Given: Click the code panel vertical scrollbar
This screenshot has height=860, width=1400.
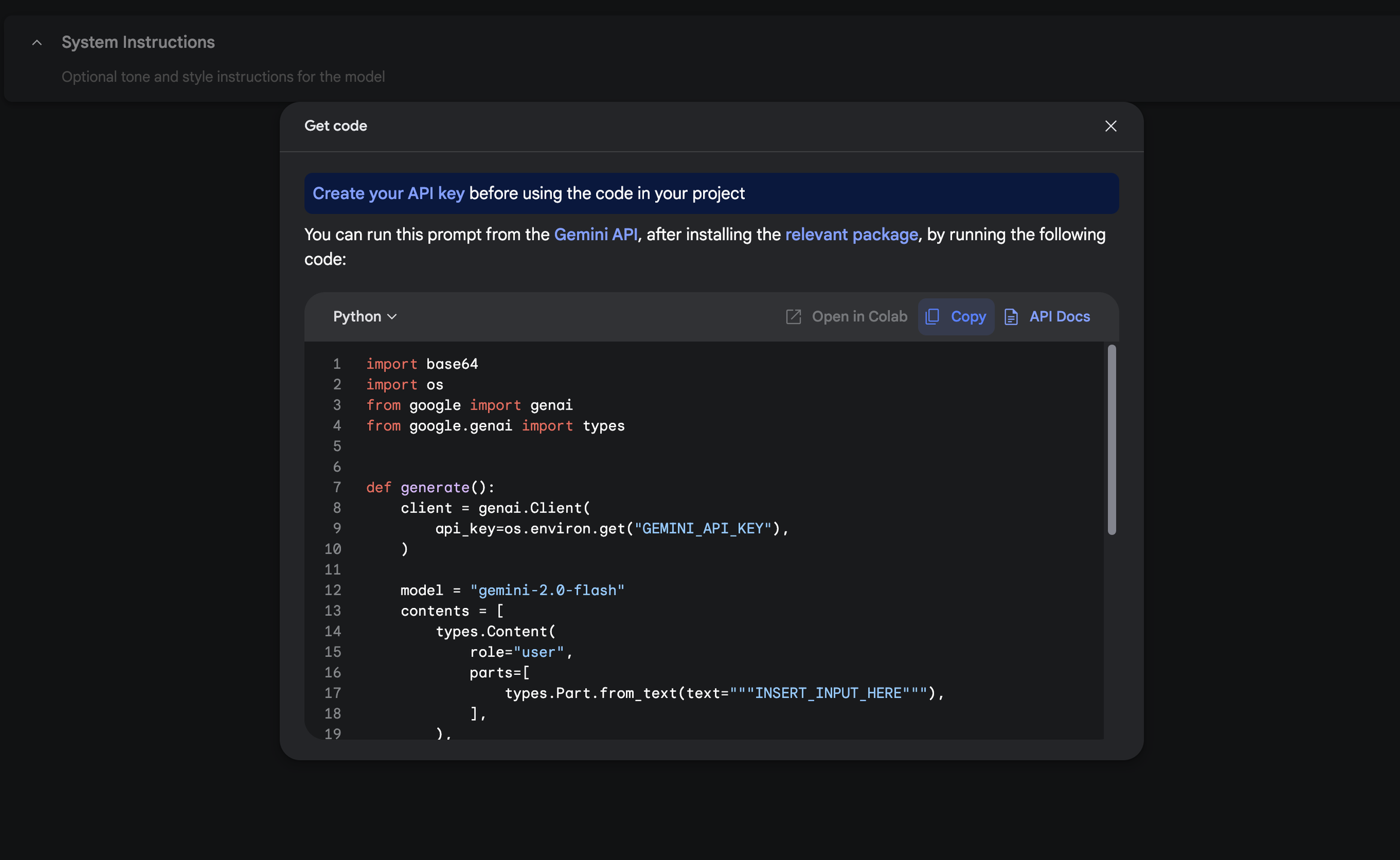Looking at the screenshot, I should coord(1112,440).
